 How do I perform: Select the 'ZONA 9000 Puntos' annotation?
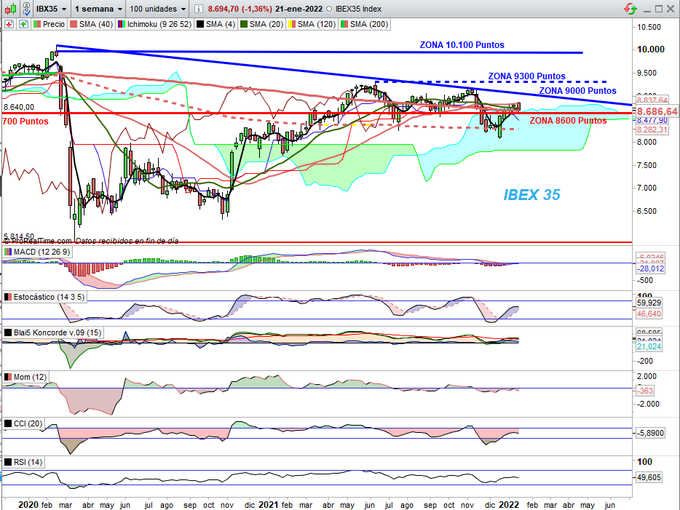(x=578, y=91)
